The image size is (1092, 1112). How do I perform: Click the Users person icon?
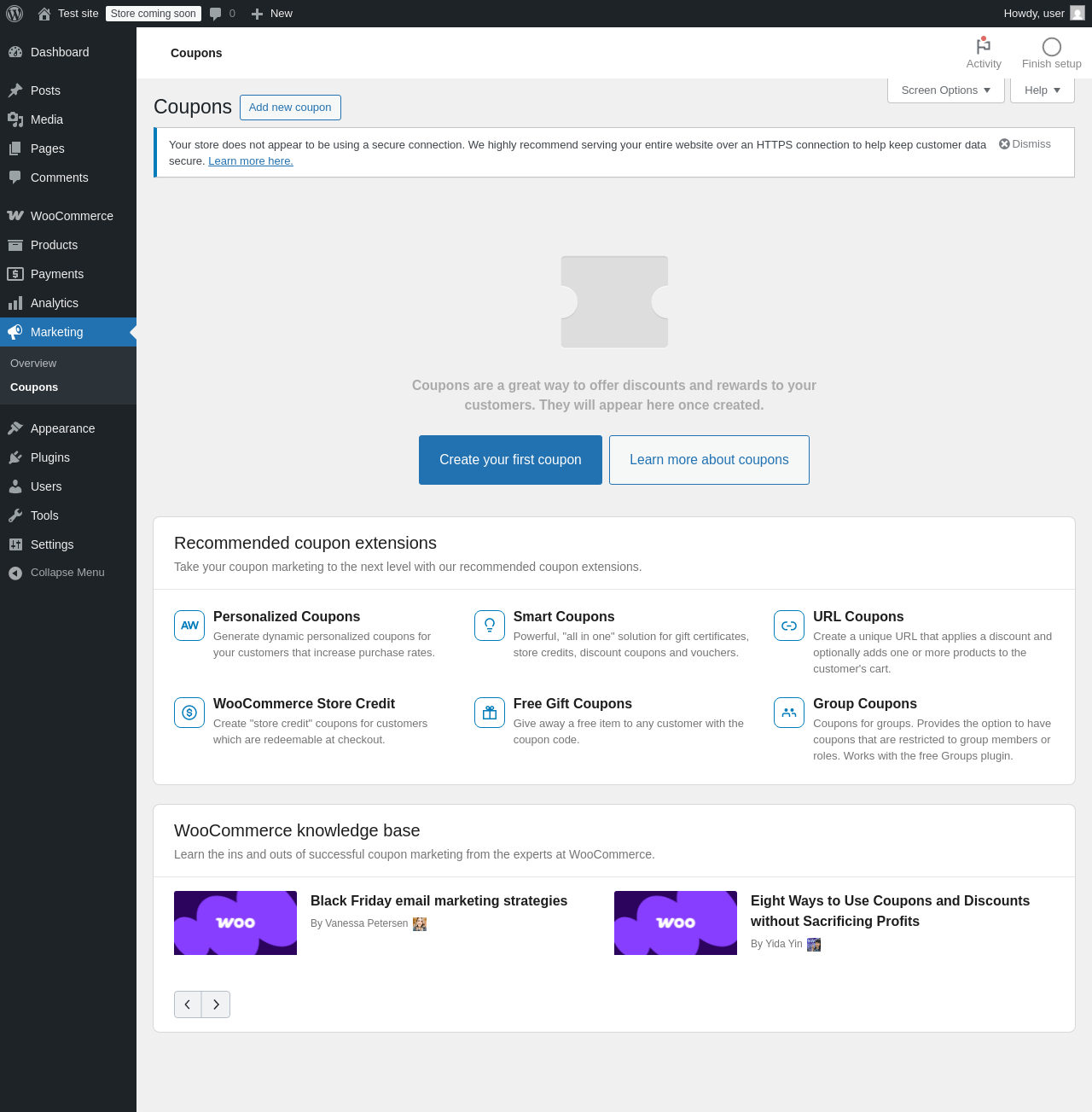(x=15, y=486)
